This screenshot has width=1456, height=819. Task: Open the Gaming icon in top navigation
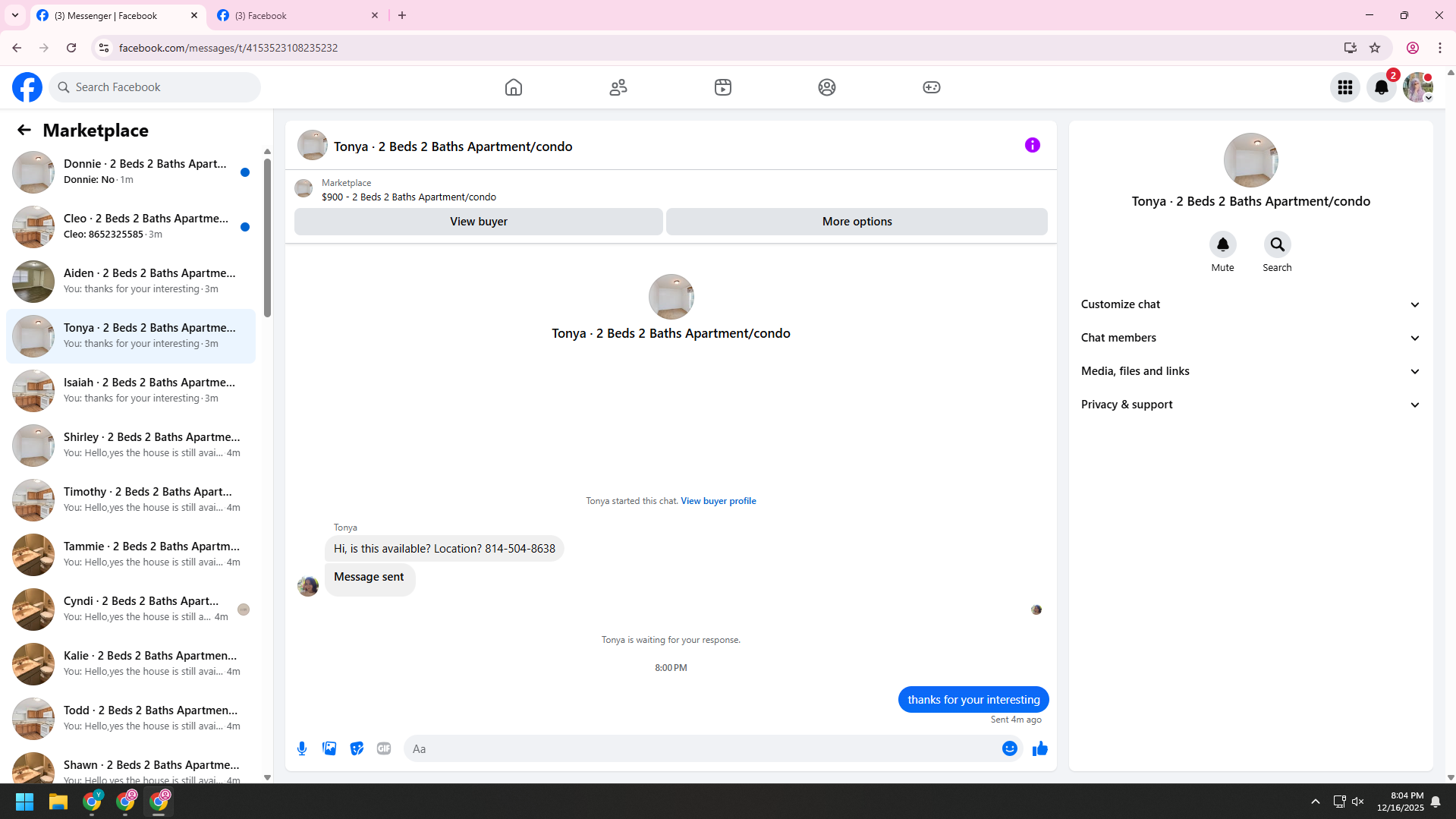click(x=932, y=87)
